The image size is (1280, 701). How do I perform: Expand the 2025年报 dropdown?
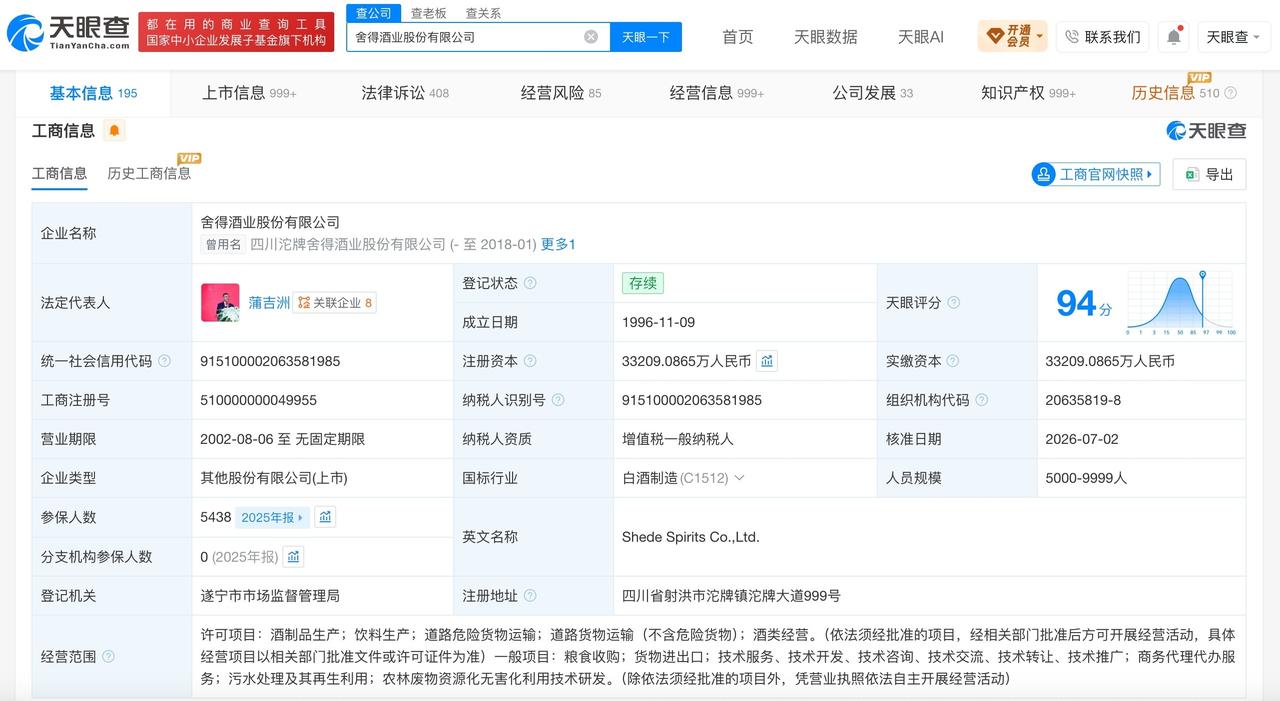pos(273,517)
